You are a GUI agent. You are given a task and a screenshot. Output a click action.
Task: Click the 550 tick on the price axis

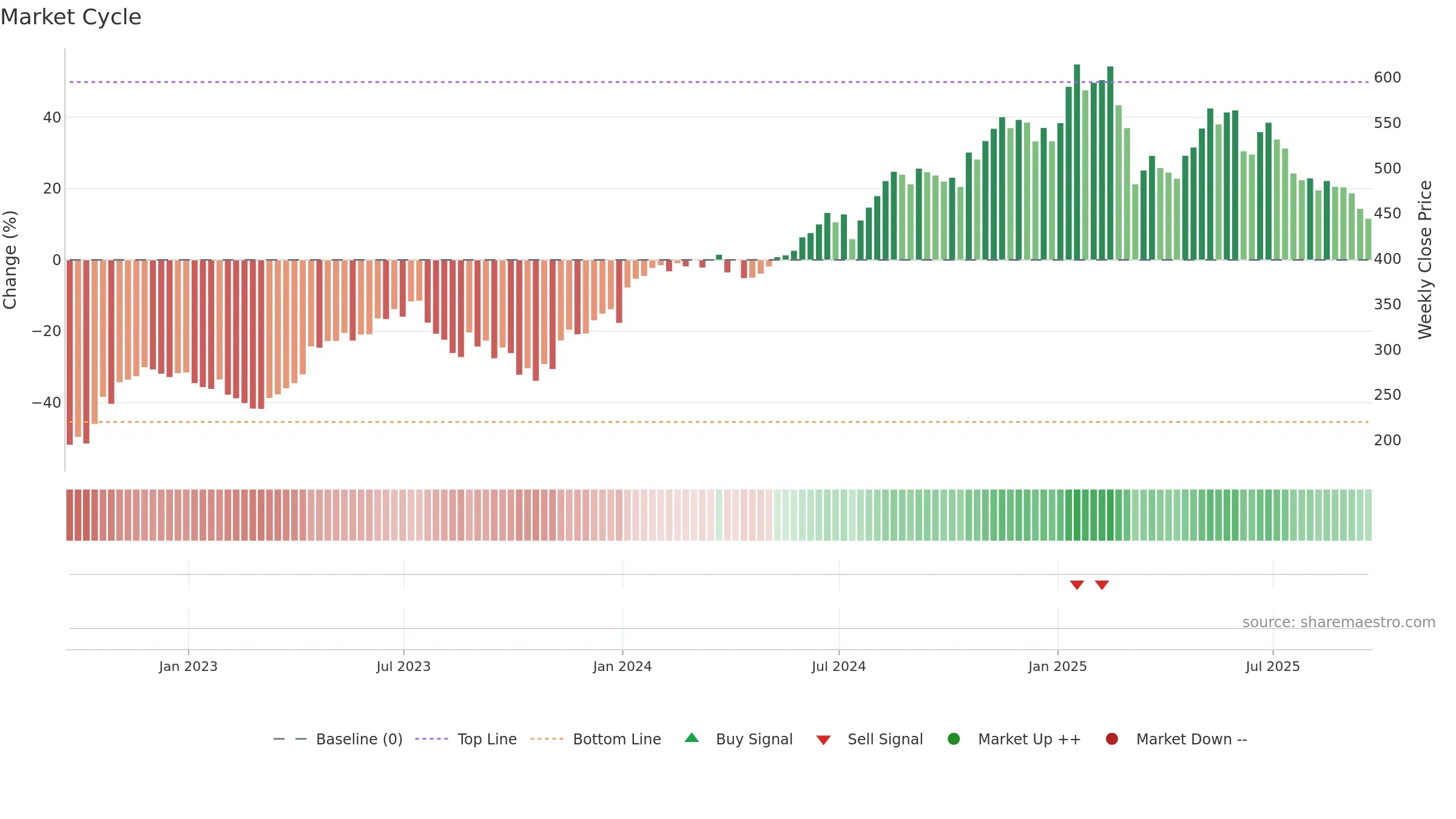click(1387, 123)
